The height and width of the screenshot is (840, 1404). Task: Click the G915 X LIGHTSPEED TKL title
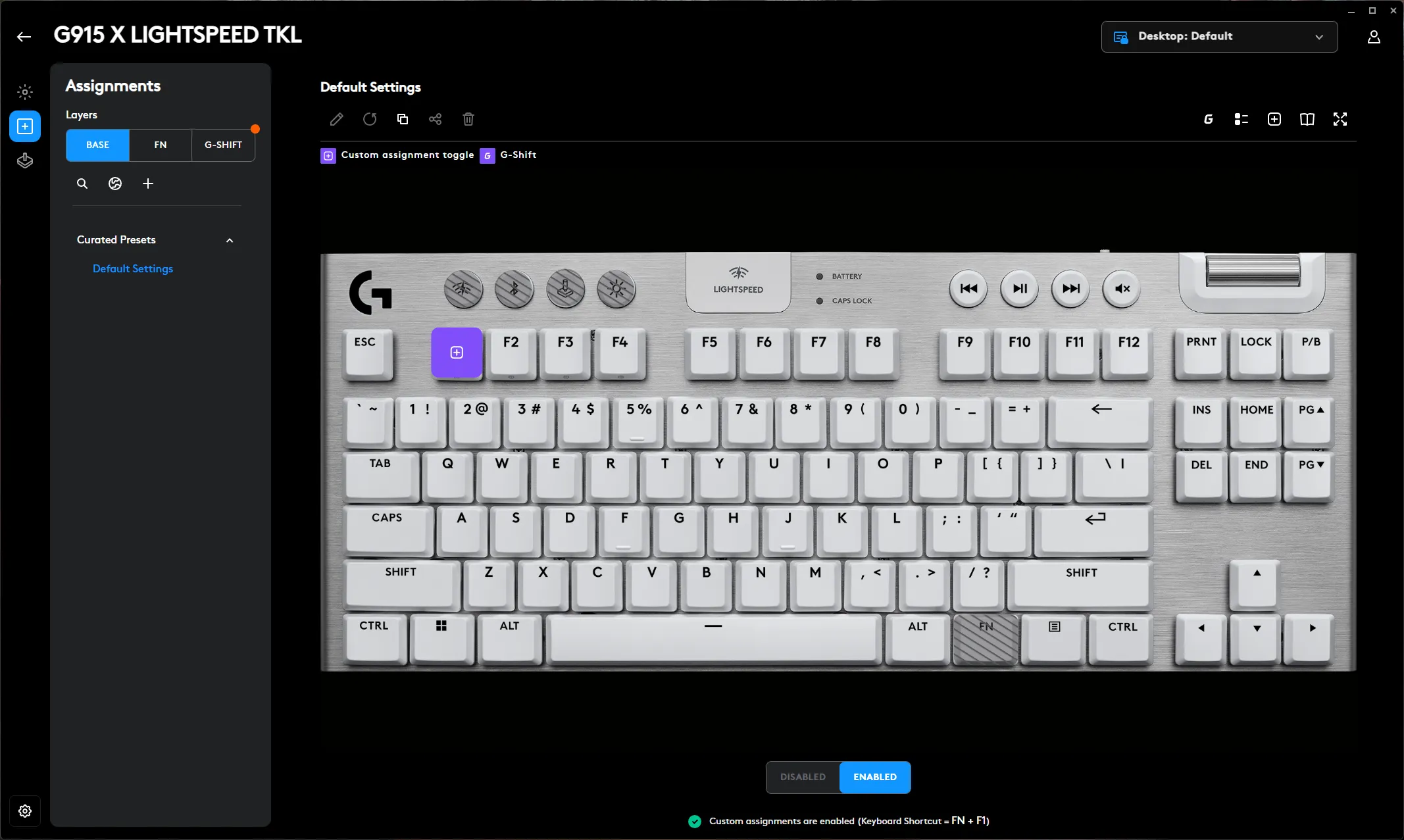178,35
